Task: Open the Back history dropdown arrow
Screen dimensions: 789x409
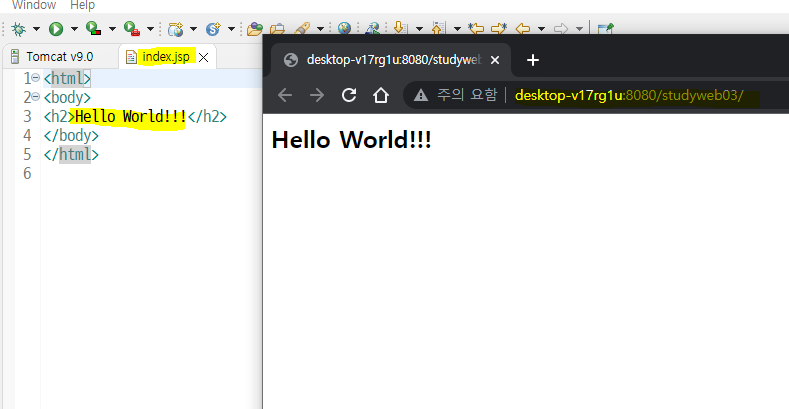Action: [541, 29]
